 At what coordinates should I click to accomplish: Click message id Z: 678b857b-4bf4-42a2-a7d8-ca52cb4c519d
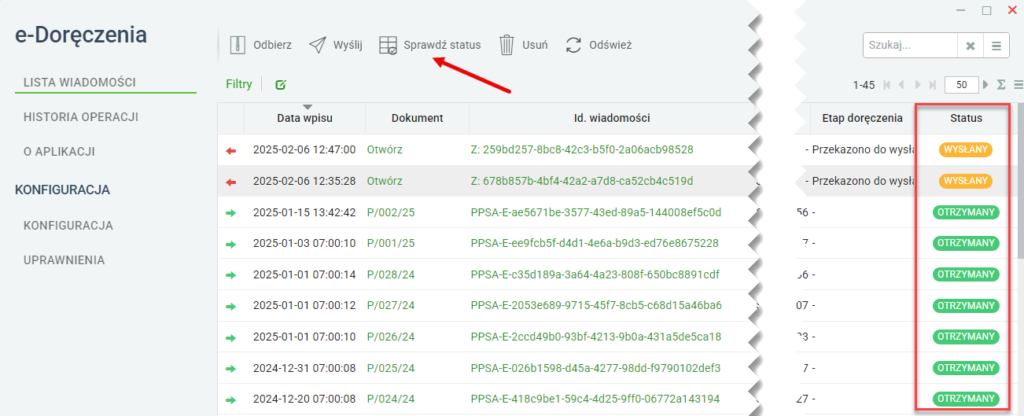click(581, 181)
